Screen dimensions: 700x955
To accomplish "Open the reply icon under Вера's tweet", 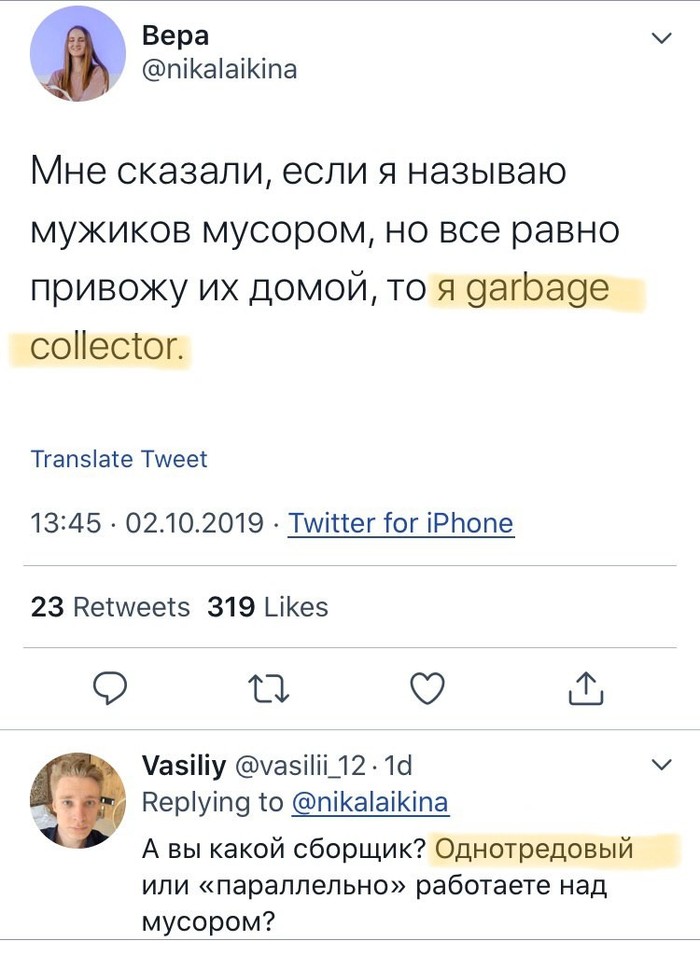I will coord(110,688).
